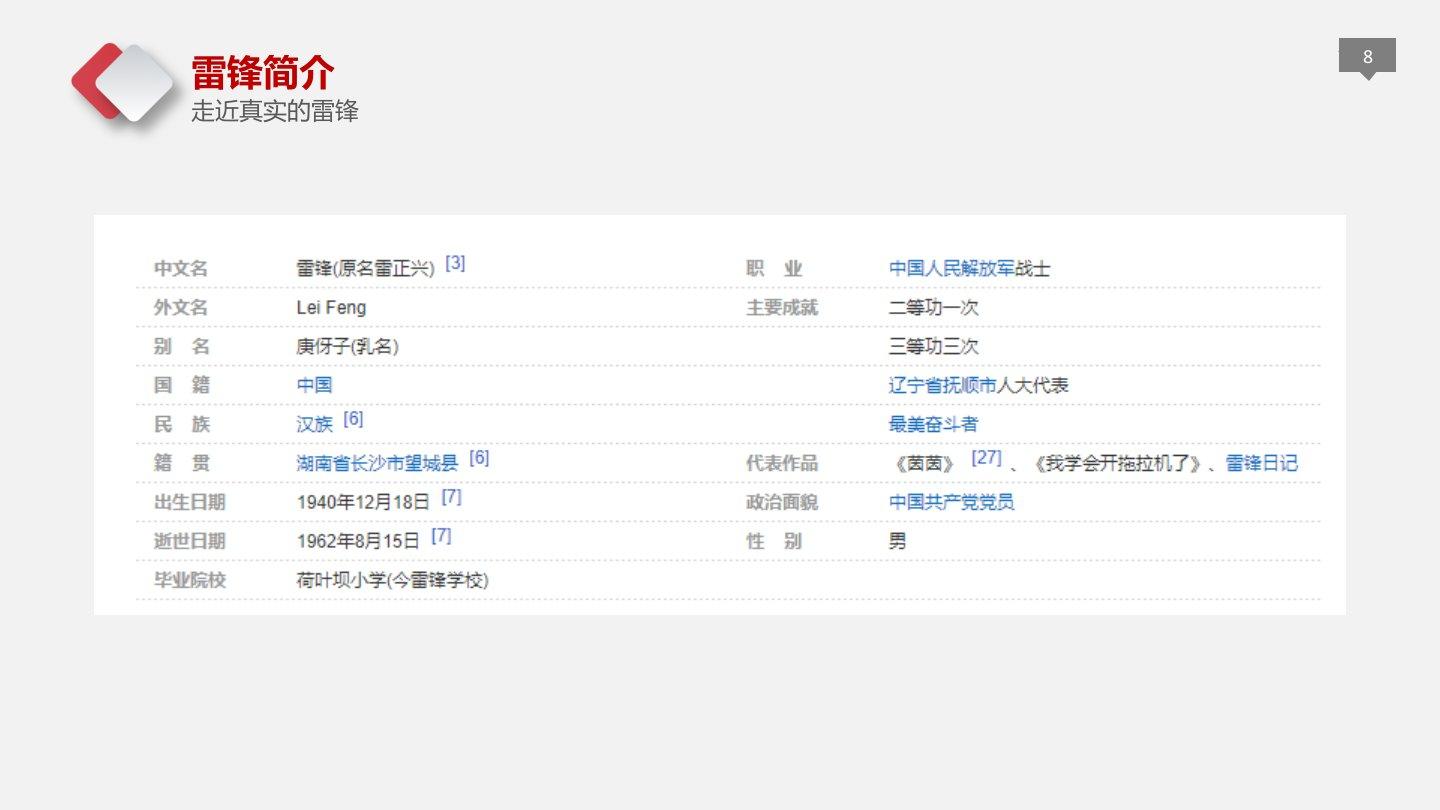Click reference [6] after 湖南省长沙市望城县

(x=479, y=457)
